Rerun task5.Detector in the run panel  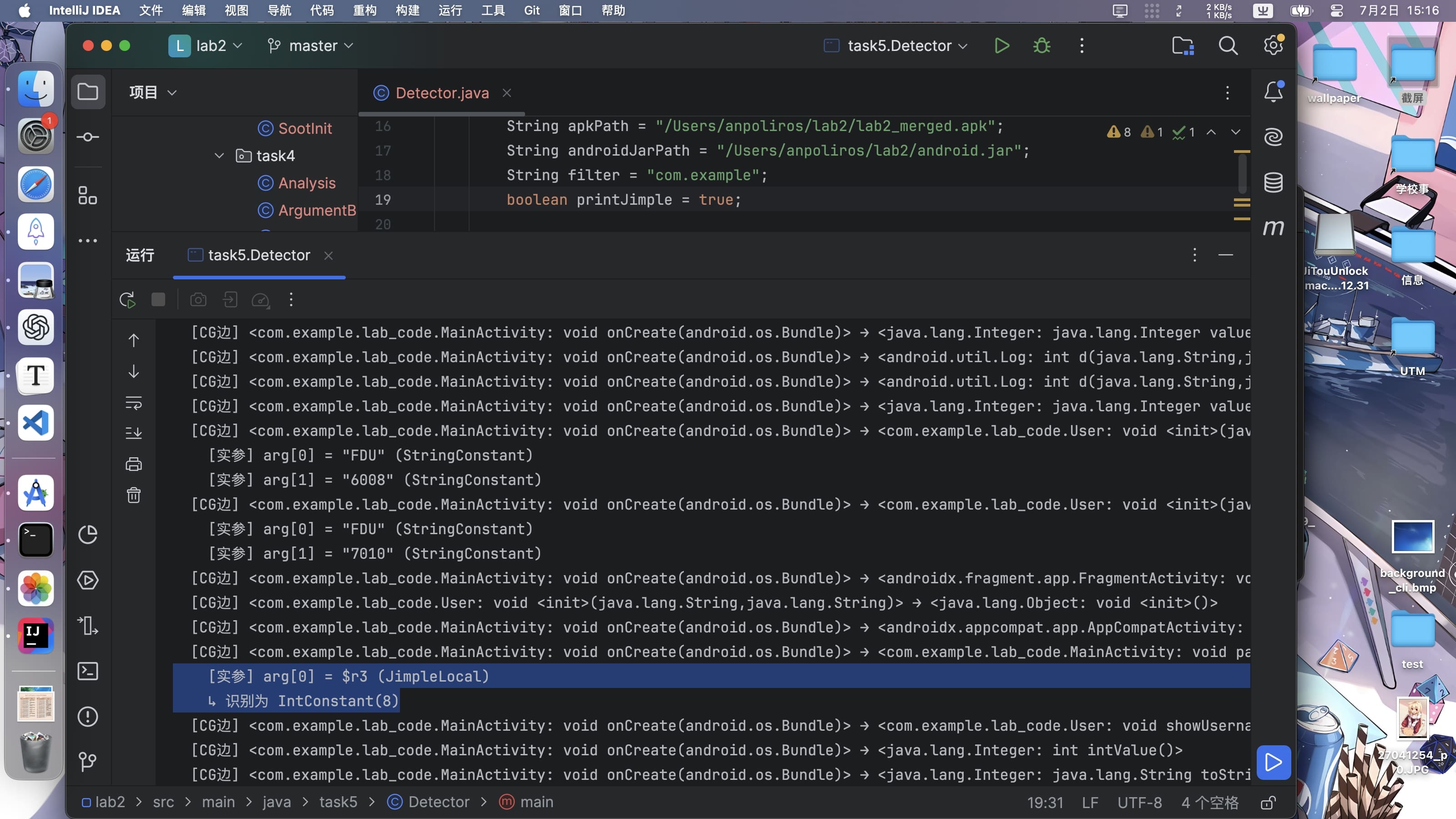pyautogui.click(x=127, y=299)
